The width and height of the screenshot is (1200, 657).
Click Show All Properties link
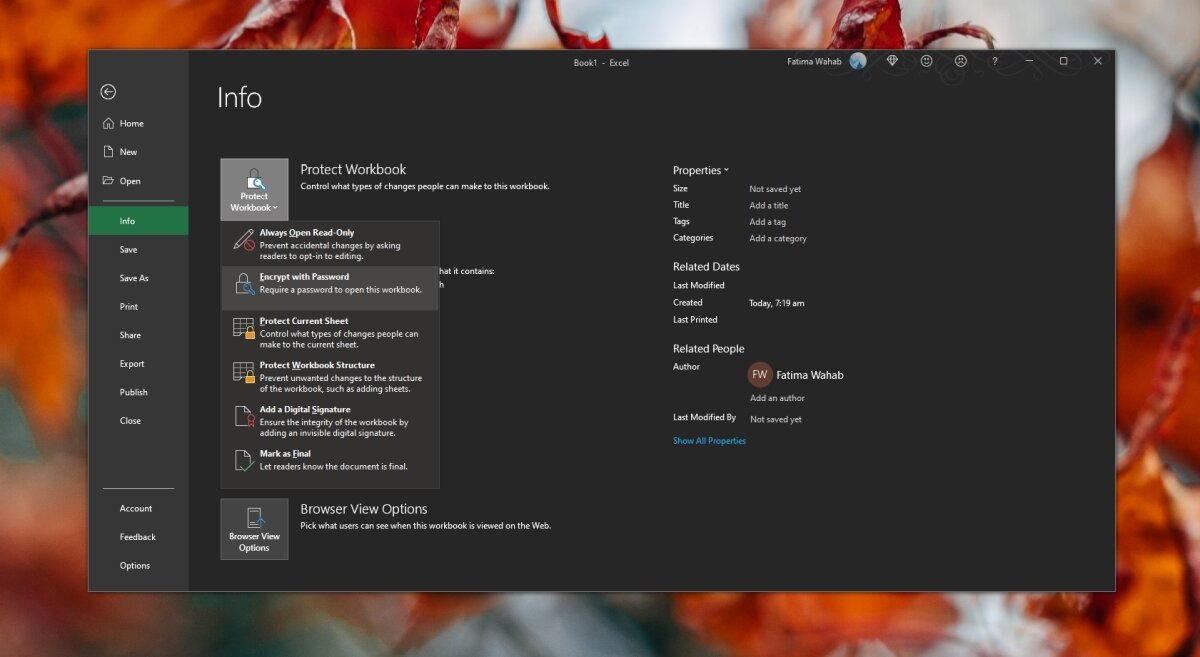click(x=709, y=441)
